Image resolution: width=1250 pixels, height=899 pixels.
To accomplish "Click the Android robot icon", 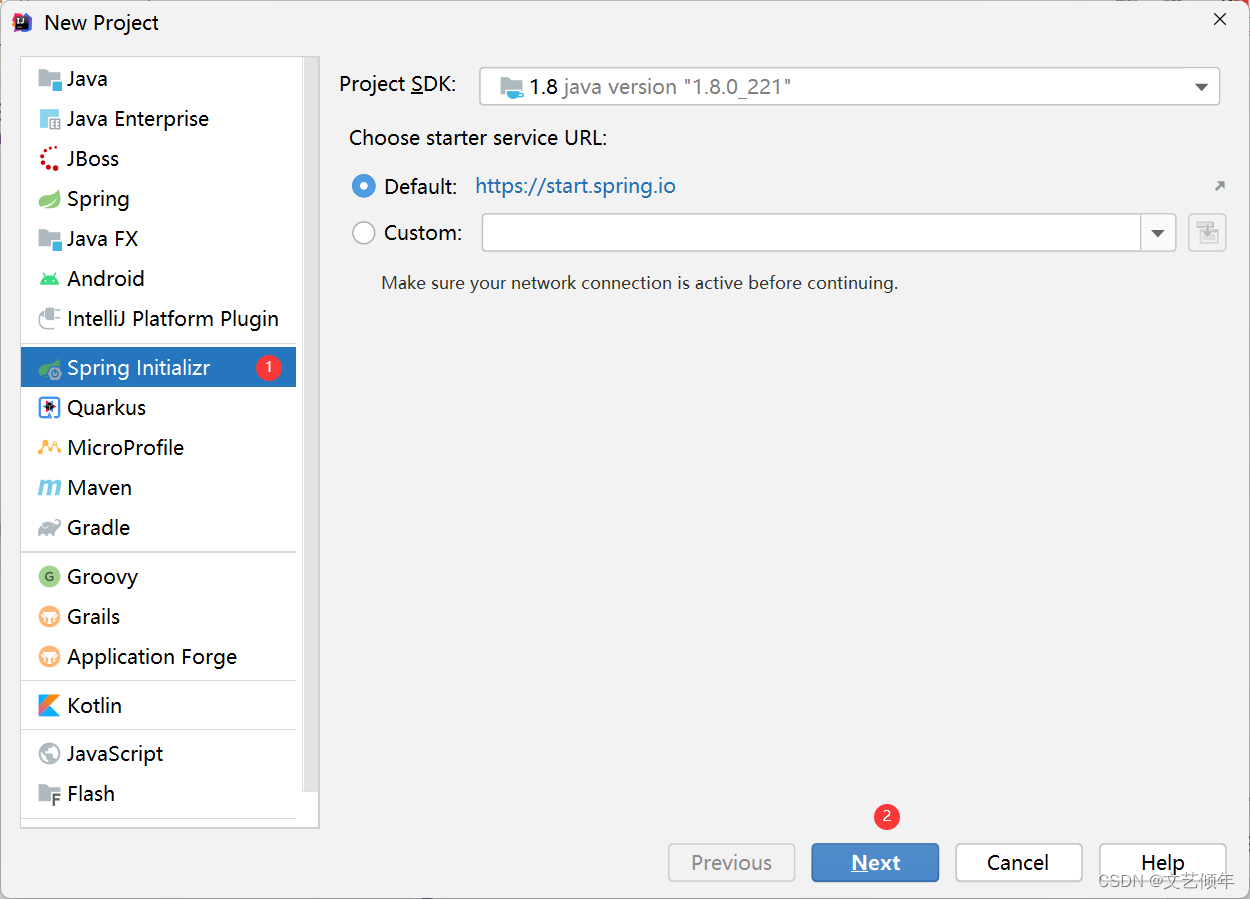I will (49, 279).
